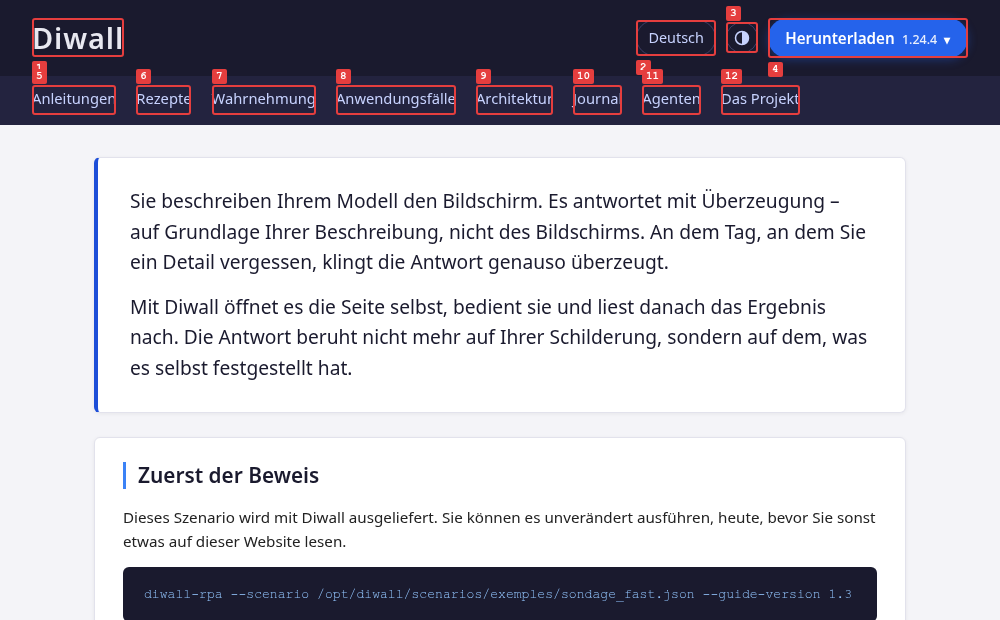Open the Diwall home logo link

pos(78,38)
